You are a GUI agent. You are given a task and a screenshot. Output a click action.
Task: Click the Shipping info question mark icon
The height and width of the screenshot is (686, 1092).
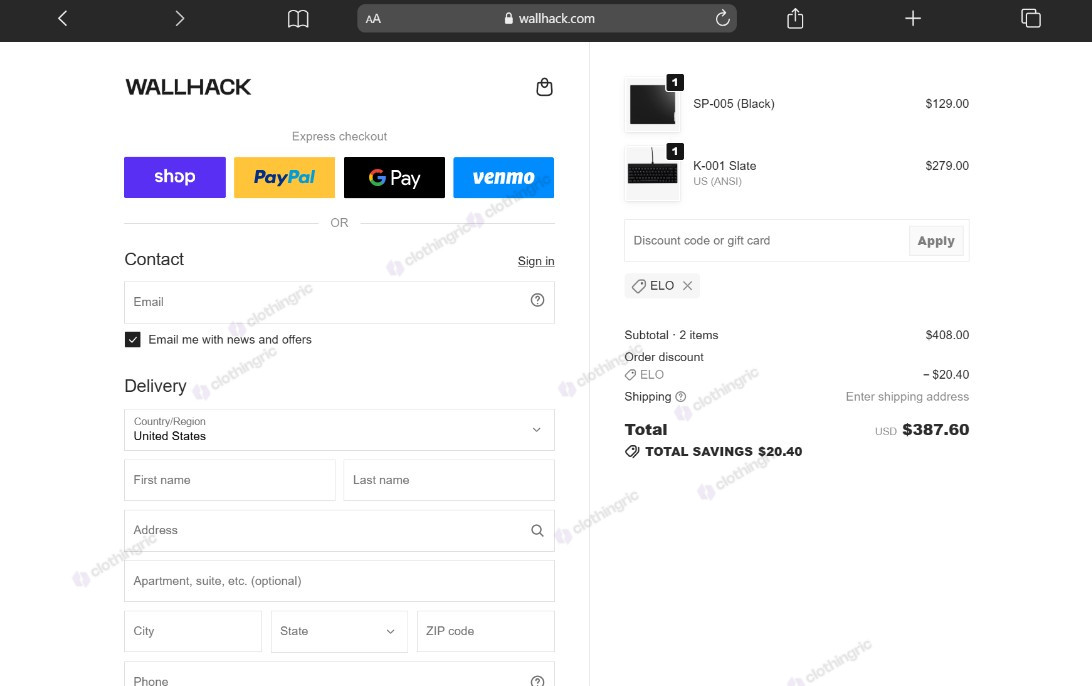[680, 396]
